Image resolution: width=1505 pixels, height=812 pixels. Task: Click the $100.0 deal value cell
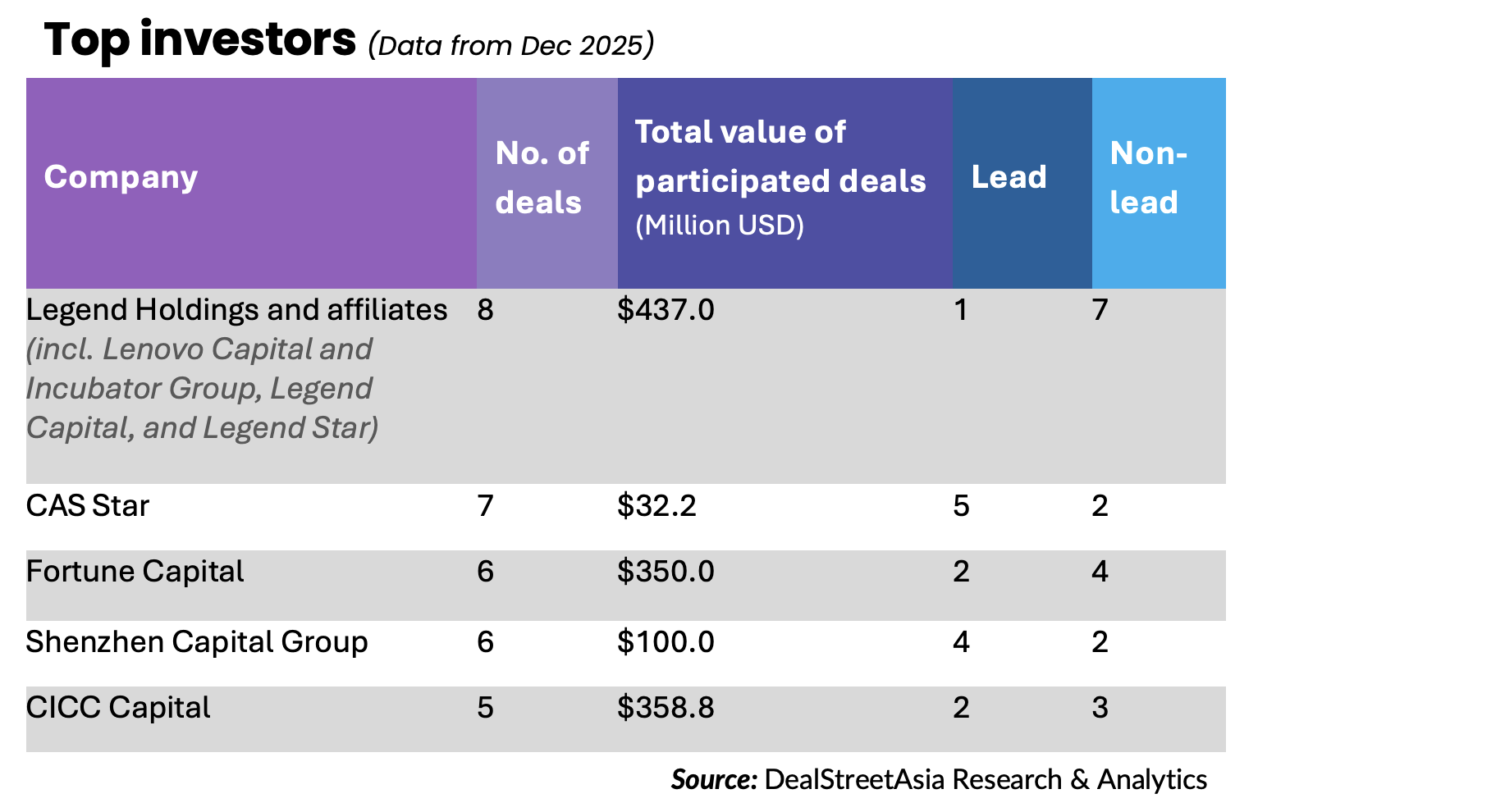pyautogui.click(x=666, y=642)
